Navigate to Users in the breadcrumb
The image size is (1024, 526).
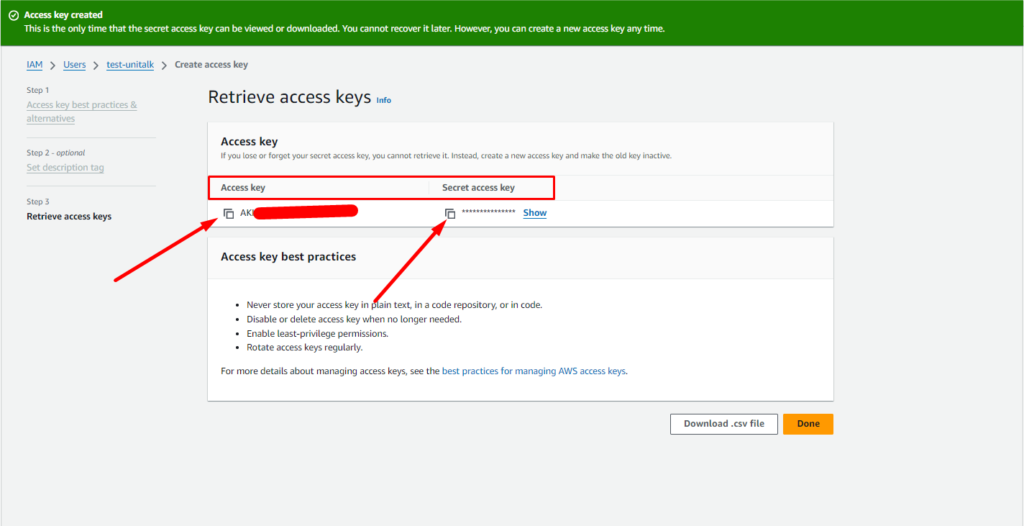[x=75, y=65]
